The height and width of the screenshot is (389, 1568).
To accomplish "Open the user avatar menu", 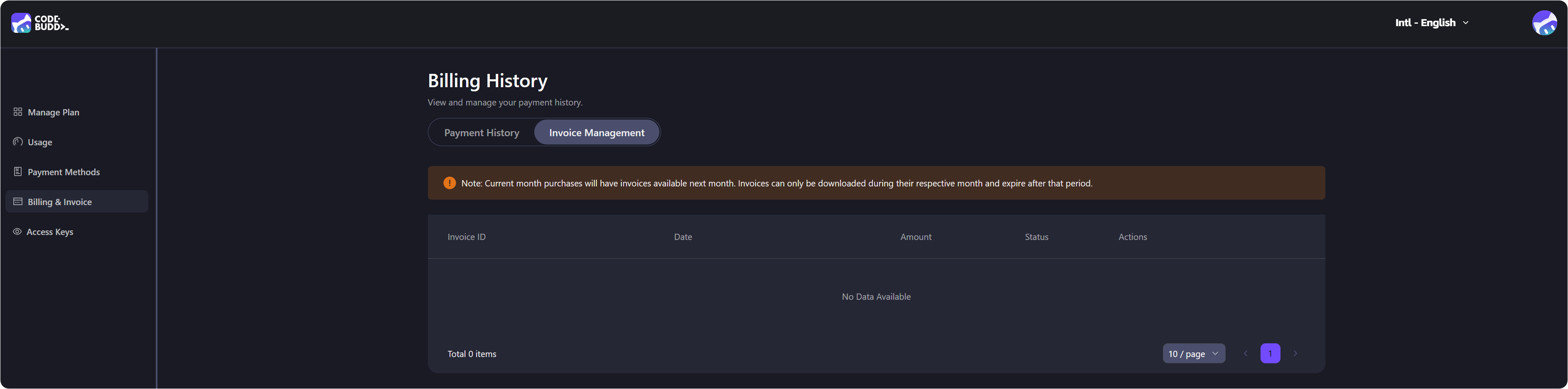I will click(1544, 23).
